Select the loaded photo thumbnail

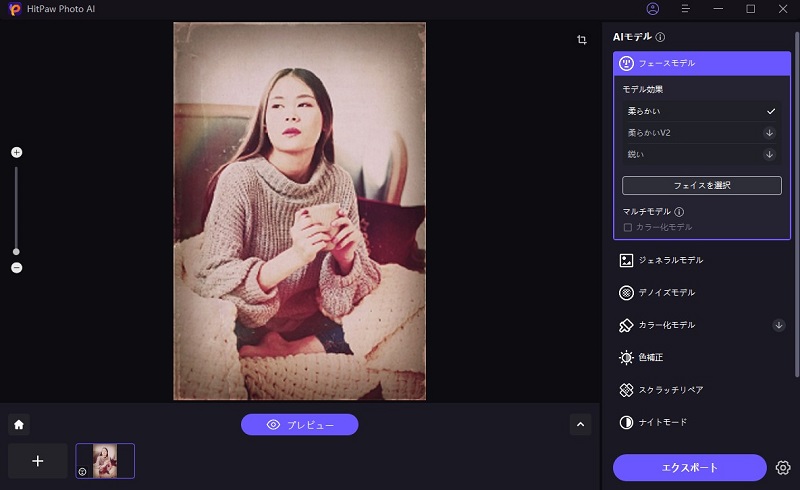coord(105,461)
